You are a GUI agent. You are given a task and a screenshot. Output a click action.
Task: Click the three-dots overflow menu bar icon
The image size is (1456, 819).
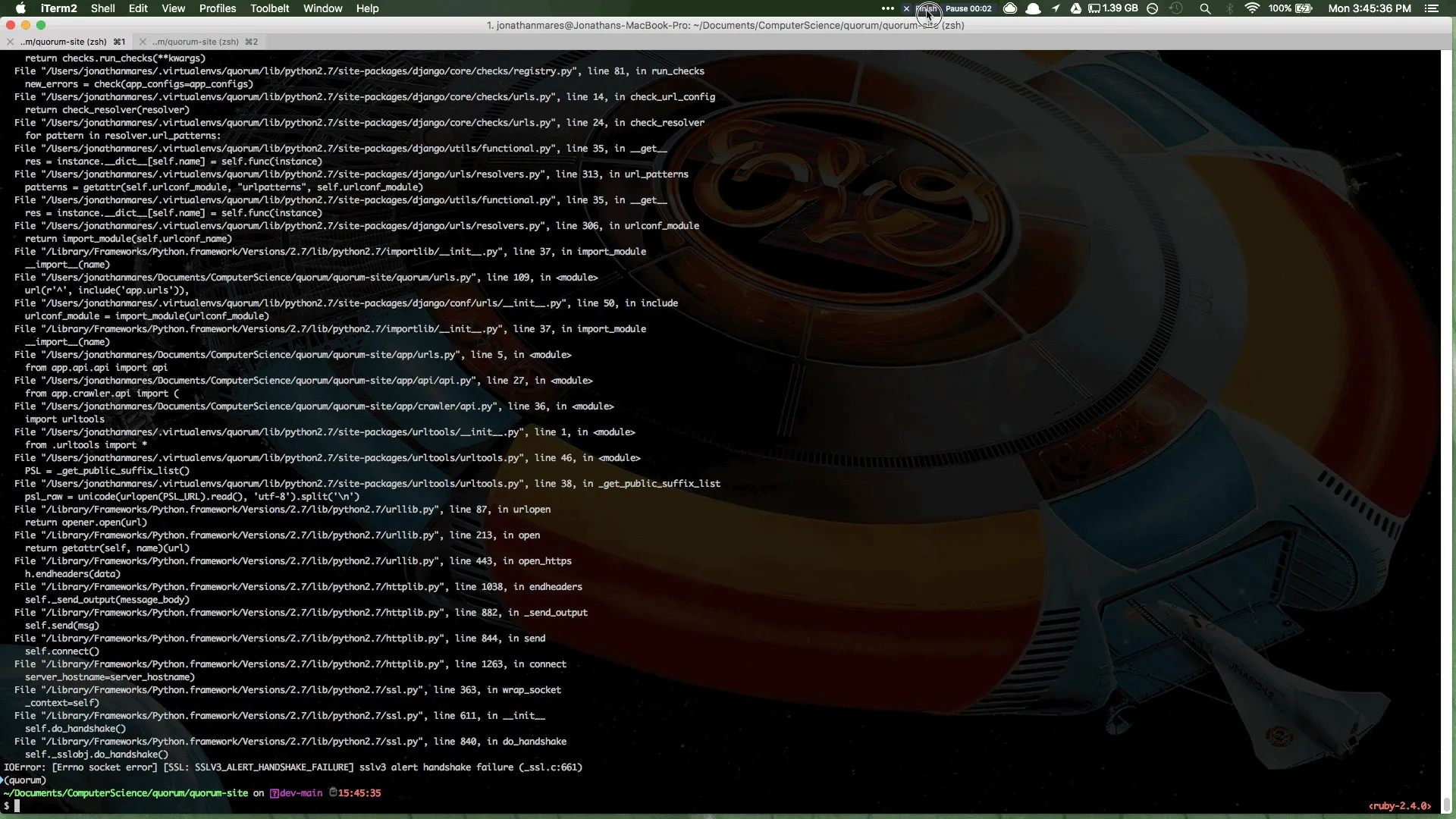[887, 8]
